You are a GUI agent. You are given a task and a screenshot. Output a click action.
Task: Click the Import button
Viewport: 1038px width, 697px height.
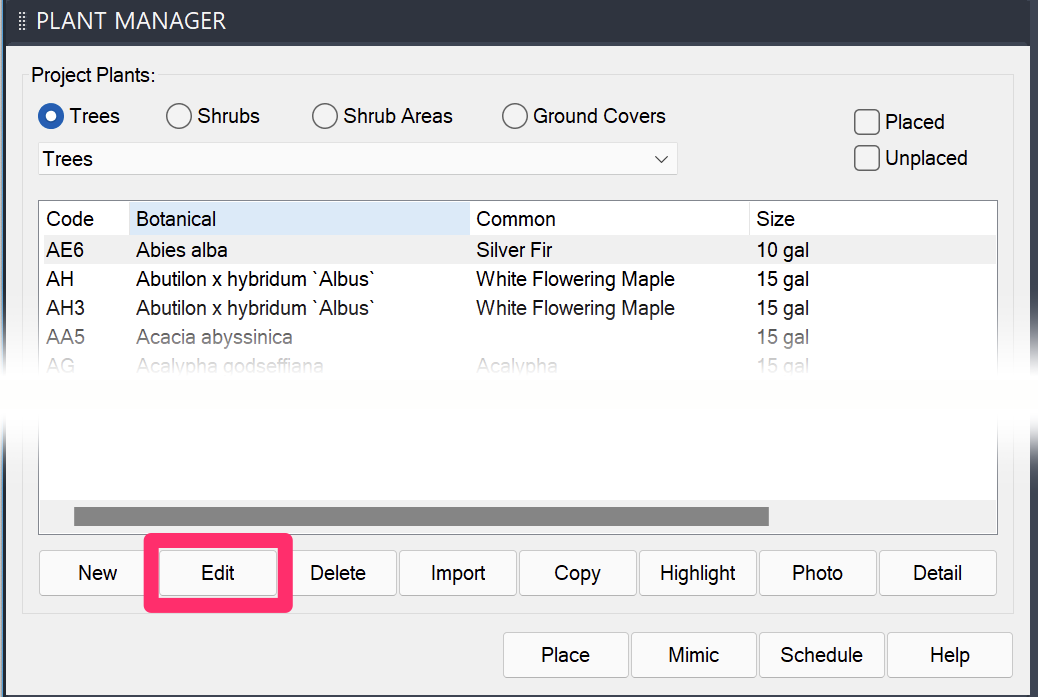coord(458,573)
